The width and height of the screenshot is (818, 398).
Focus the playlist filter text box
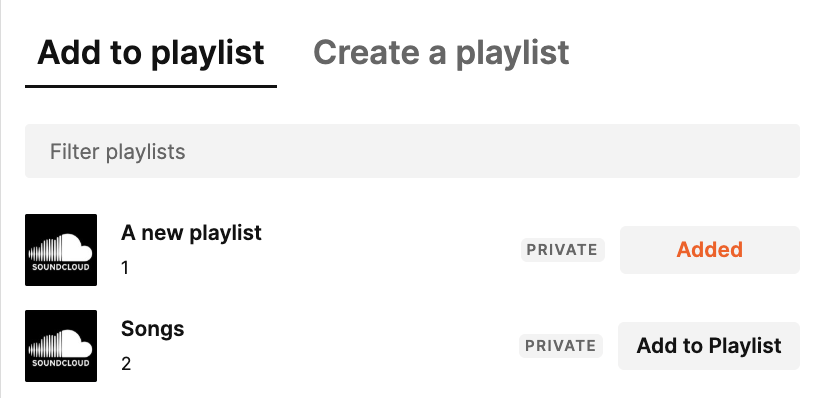[412, 151]
